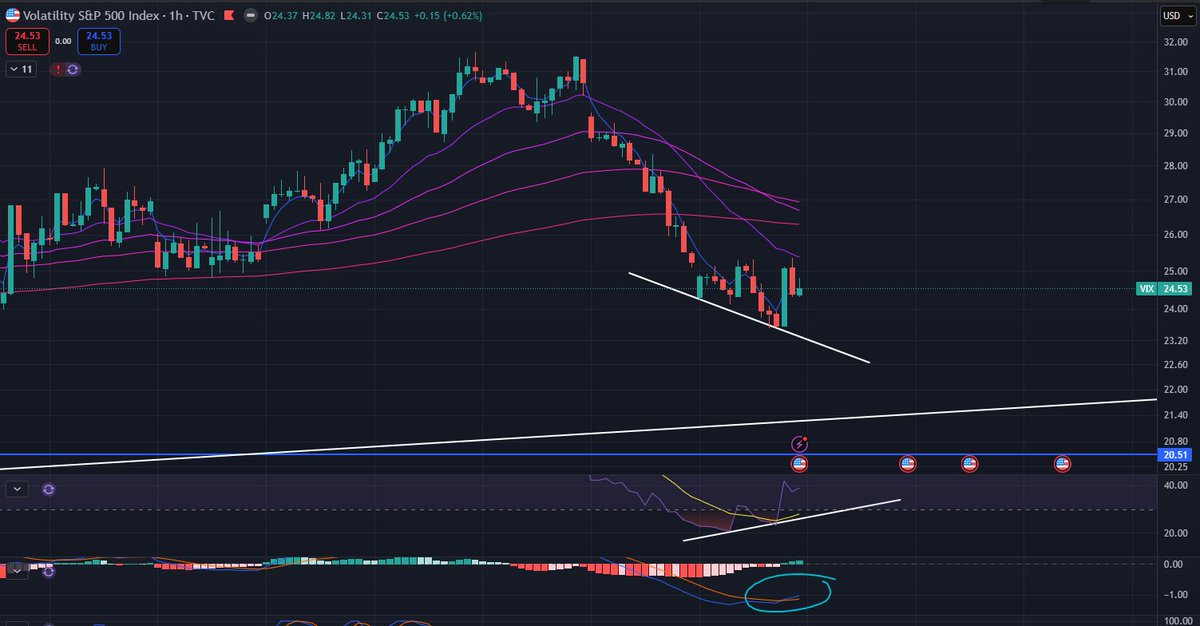Click the purple refresh icon beside error indicator
Screen dimensions: 1200x626
[73, 69]
